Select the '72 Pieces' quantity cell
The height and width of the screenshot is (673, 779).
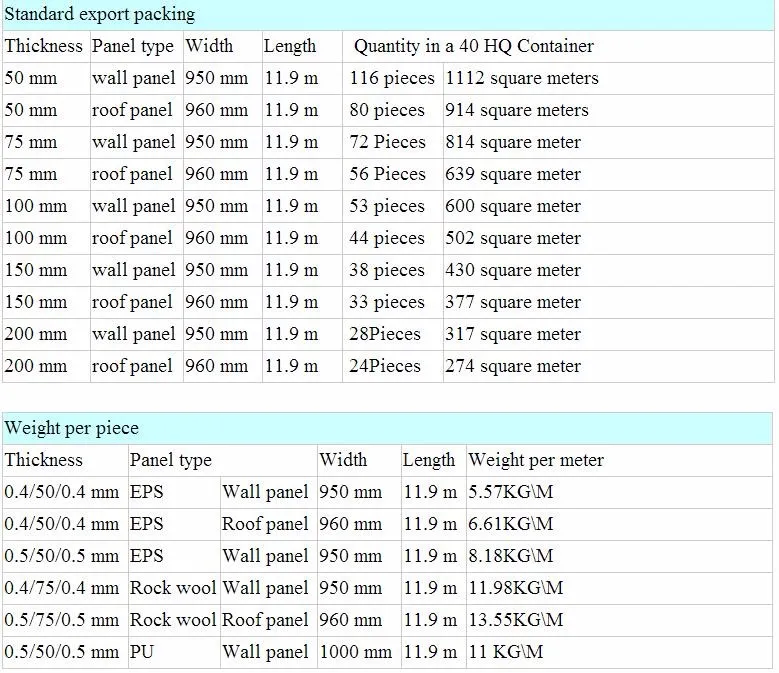click(x=387, y=142)
